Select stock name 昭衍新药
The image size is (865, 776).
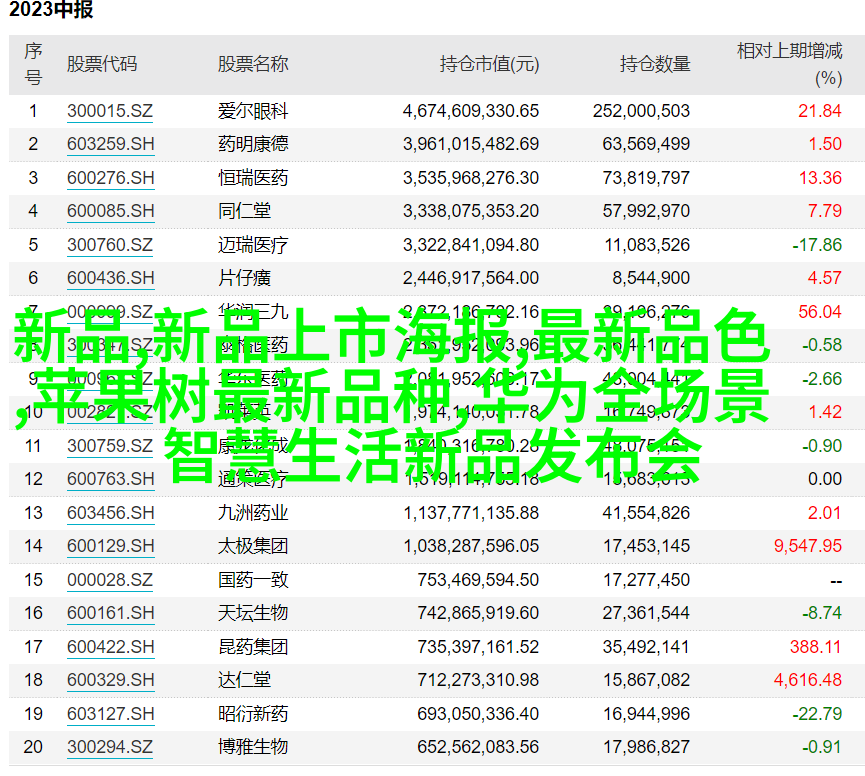[x=253, y=714]
